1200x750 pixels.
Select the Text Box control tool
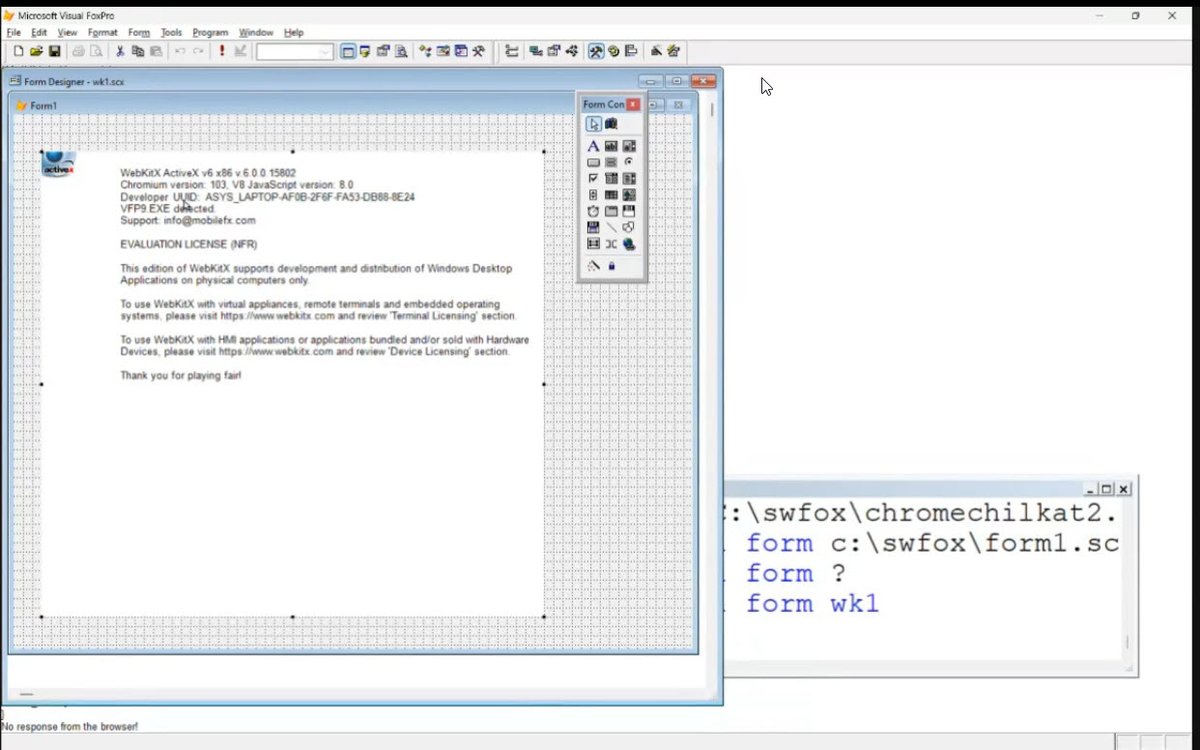click(x=611, y=146)
